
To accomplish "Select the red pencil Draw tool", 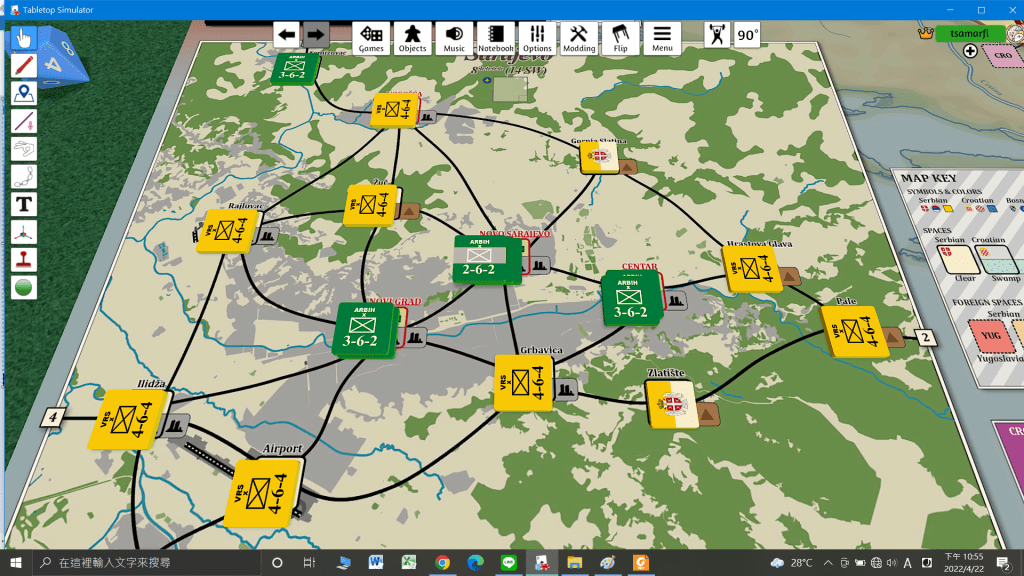I will tap(24, 66).
